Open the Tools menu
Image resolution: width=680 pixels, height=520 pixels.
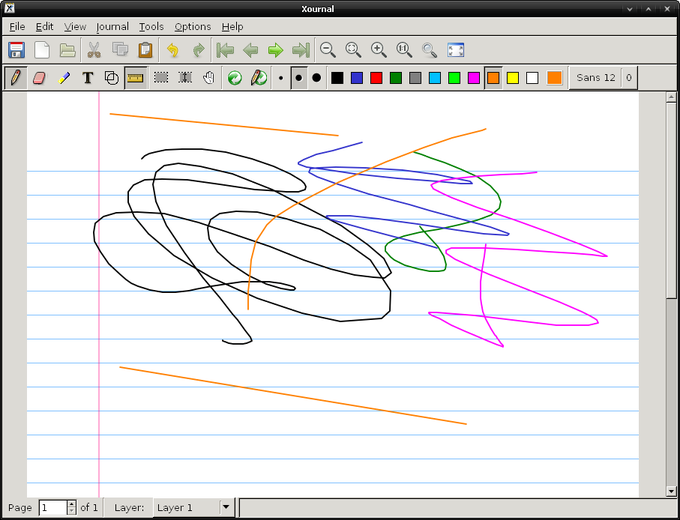pyautogui.click(x=151, y=26)
